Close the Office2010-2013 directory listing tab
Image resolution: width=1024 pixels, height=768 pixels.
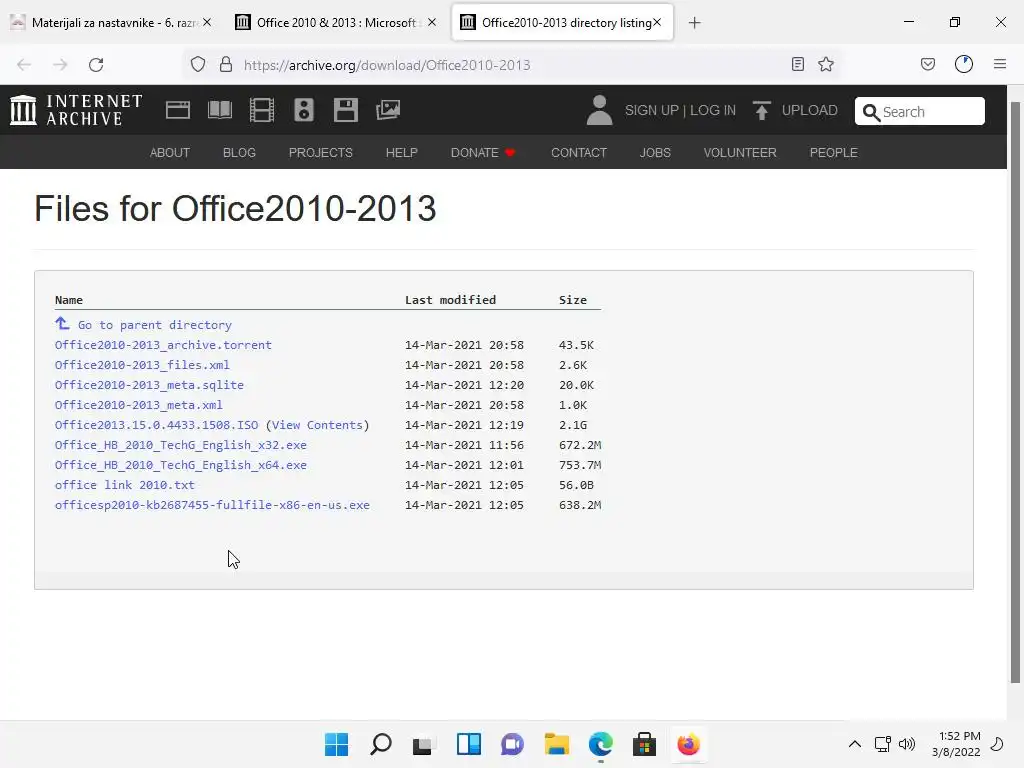pyautogui.click(x=657, y=22)
